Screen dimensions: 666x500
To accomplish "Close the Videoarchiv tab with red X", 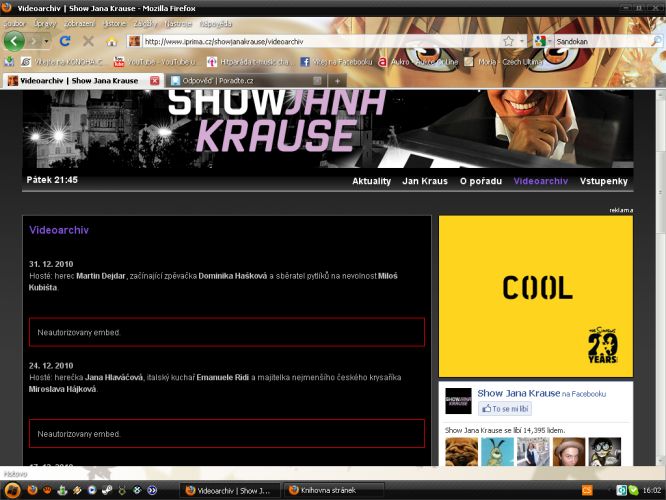I will (155, 81).
